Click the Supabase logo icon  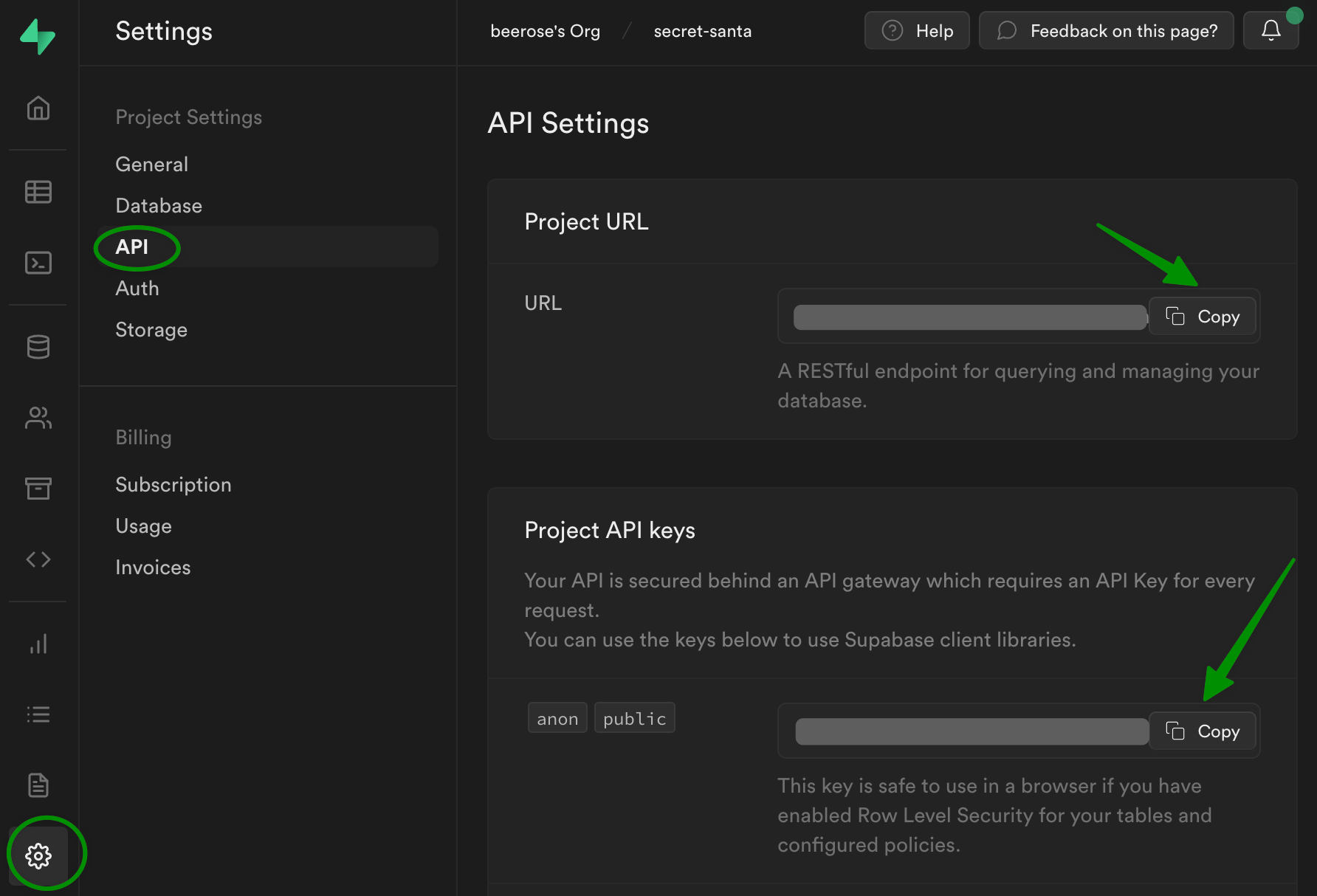point(38,35)
